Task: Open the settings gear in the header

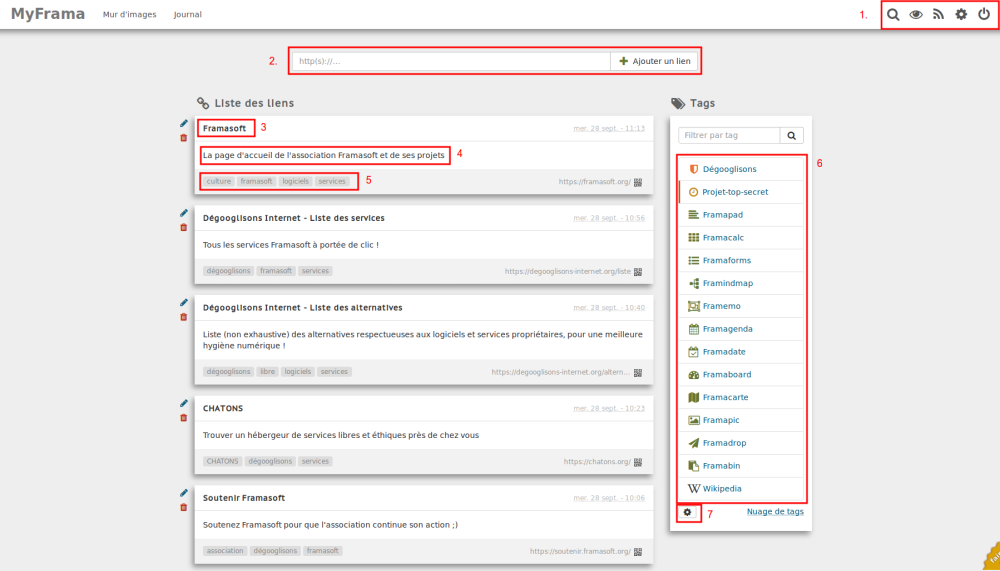Action: coord(961,14)
